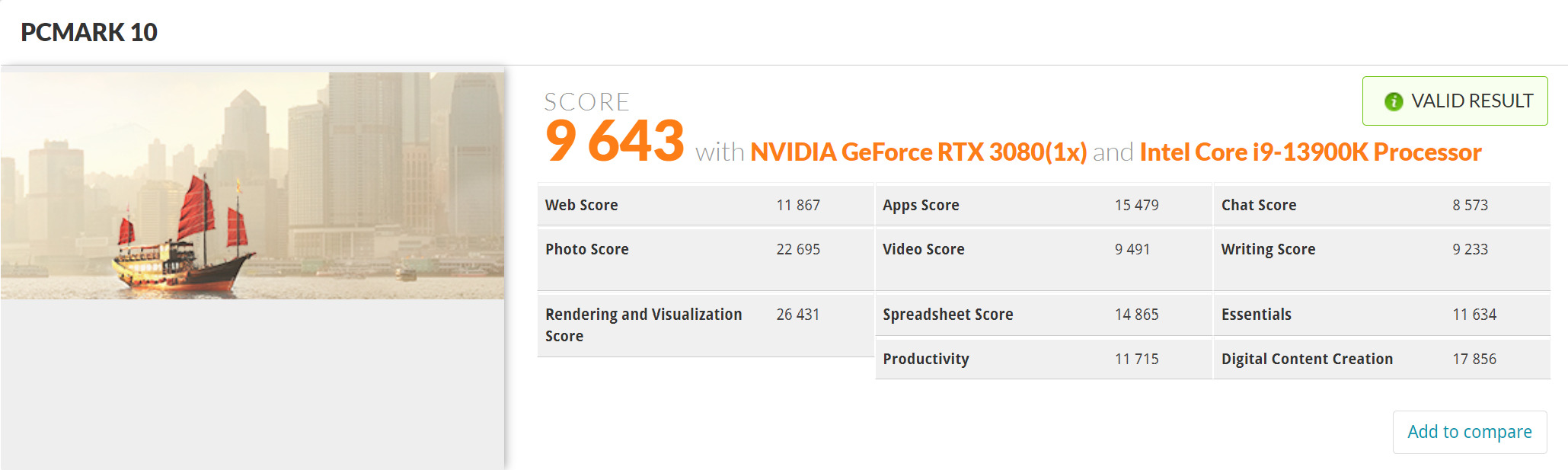Click the PCMark 10 ship benchmark thumbnail
The image size is (1568, 470).
pyautogui.click(x=252, y=185)
